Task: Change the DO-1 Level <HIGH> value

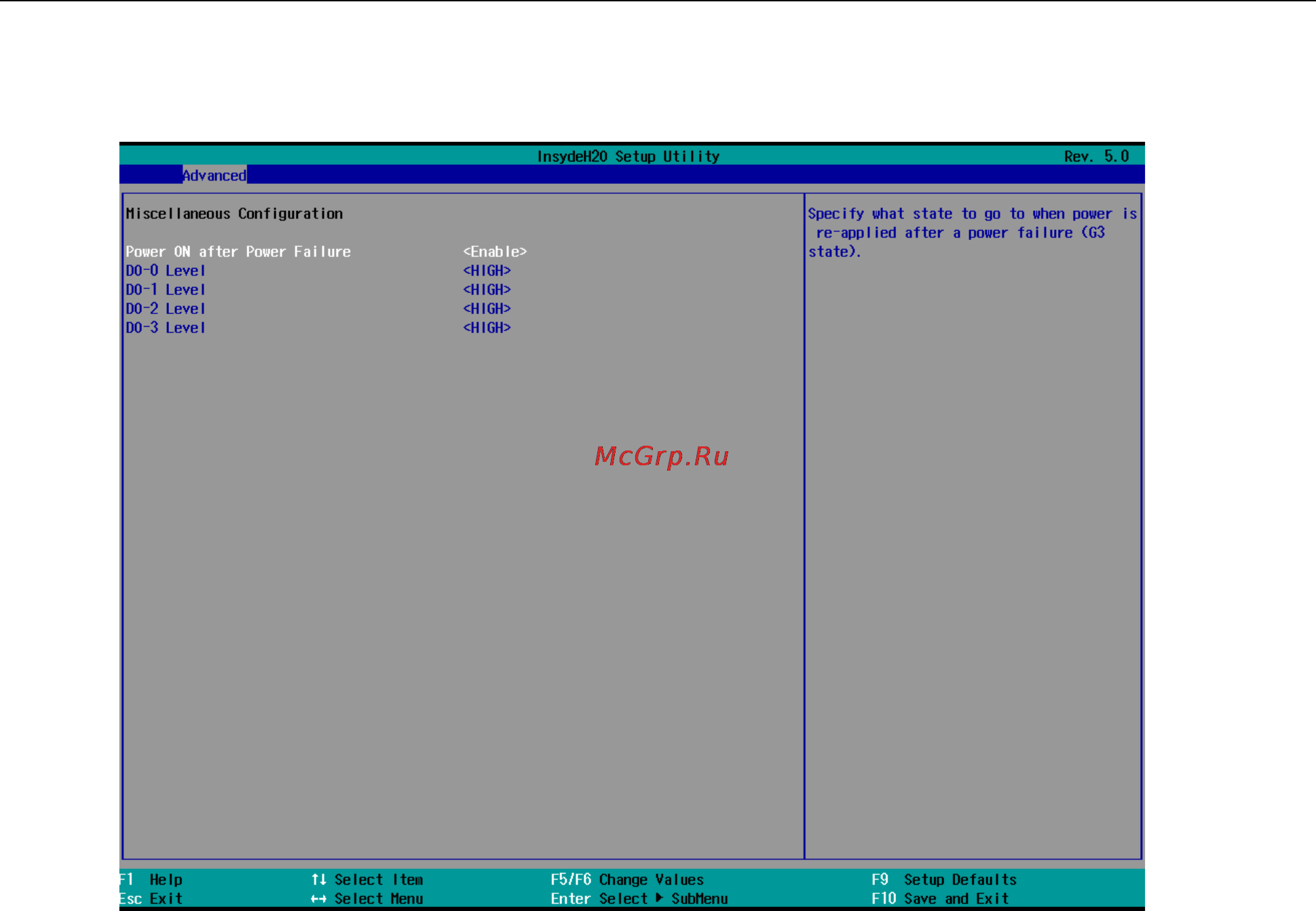Action: [x=487, y=290]
